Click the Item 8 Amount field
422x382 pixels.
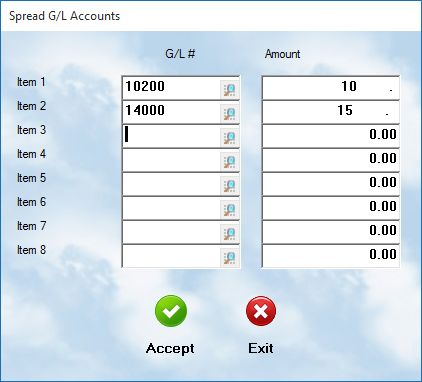coord(330,255)
